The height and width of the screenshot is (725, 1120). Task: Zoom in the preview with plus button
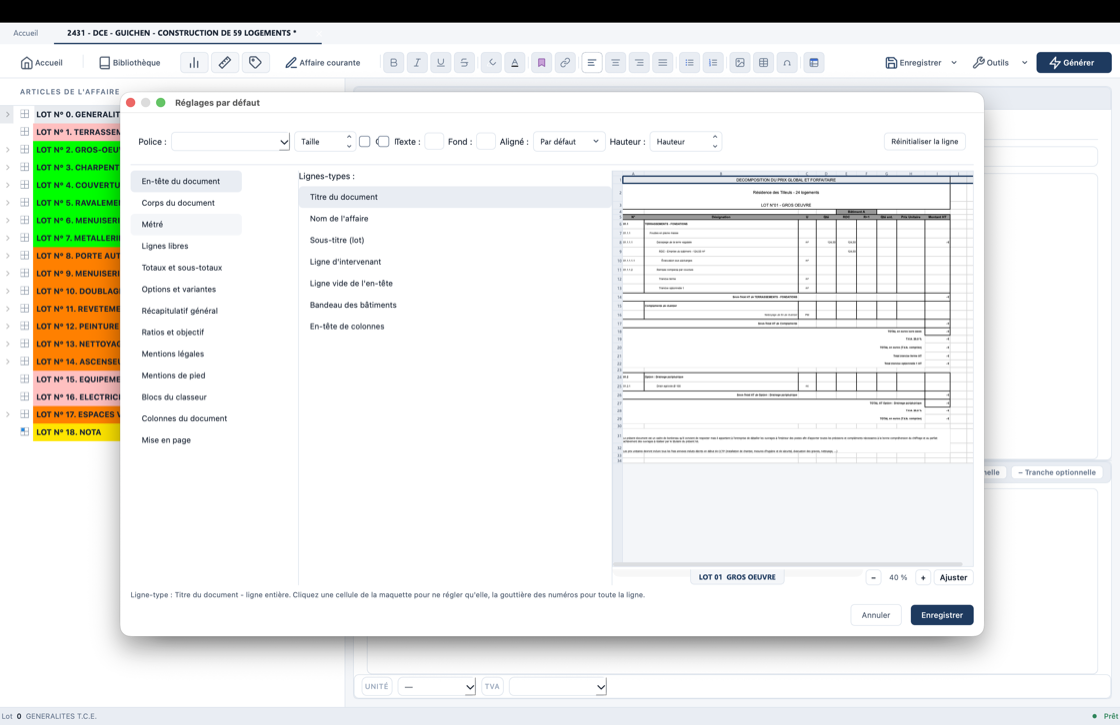[923, 578]
